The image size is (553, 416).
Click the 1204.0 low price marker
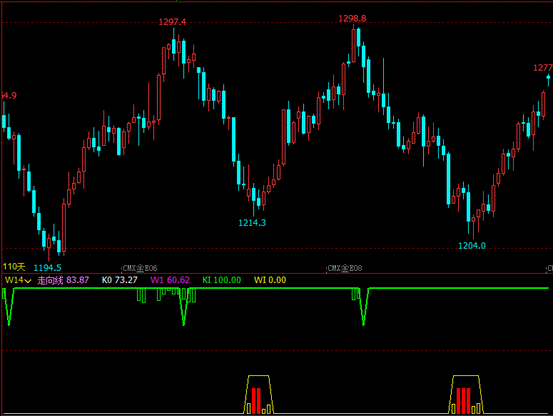(472, 246)
